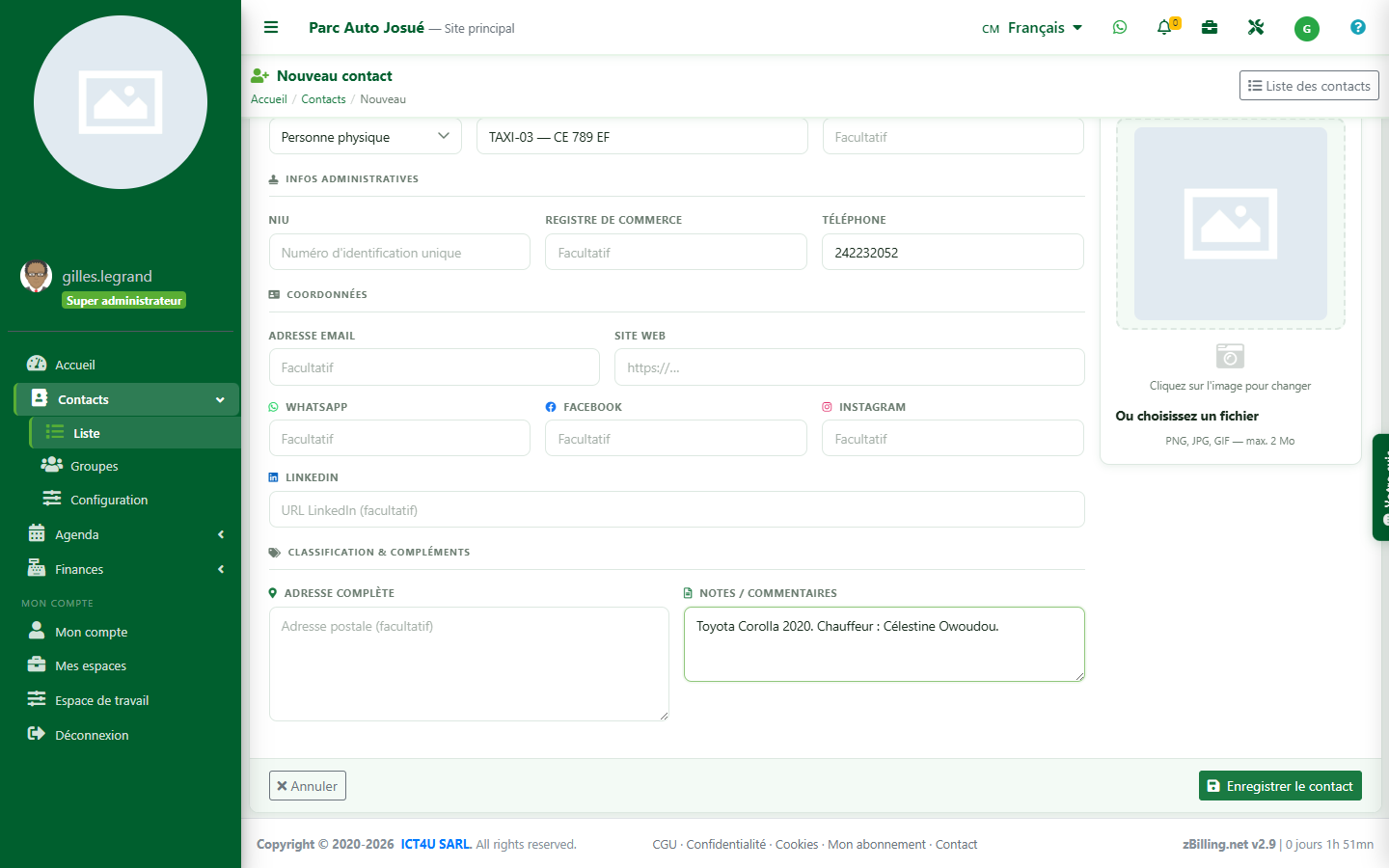Click the Accueil dashboard icon in sidebar
This screenshot has height=868, width=1389.
(x=37, y=364)
